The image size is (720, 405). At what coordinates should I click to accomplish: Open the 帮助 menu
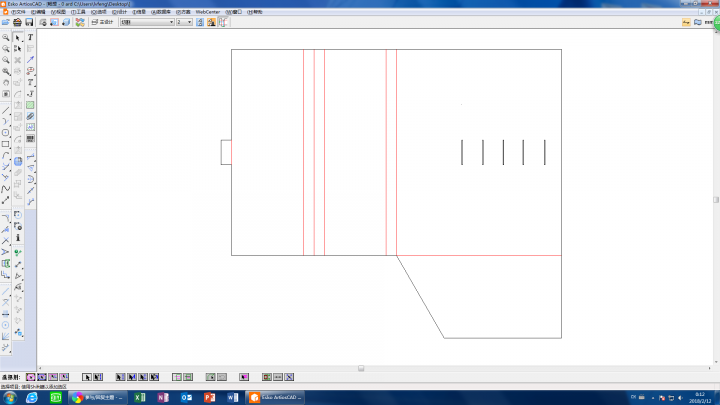point(255,11)
